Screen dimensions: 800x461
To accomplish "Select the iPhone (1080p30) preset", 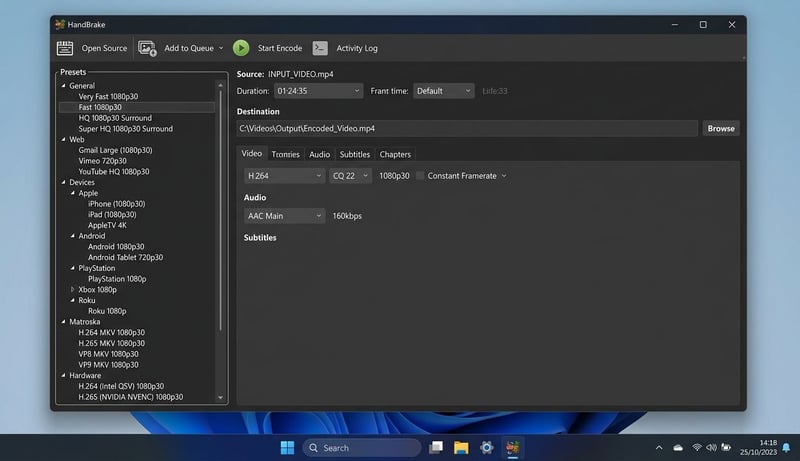I will [x=116, y=203].
